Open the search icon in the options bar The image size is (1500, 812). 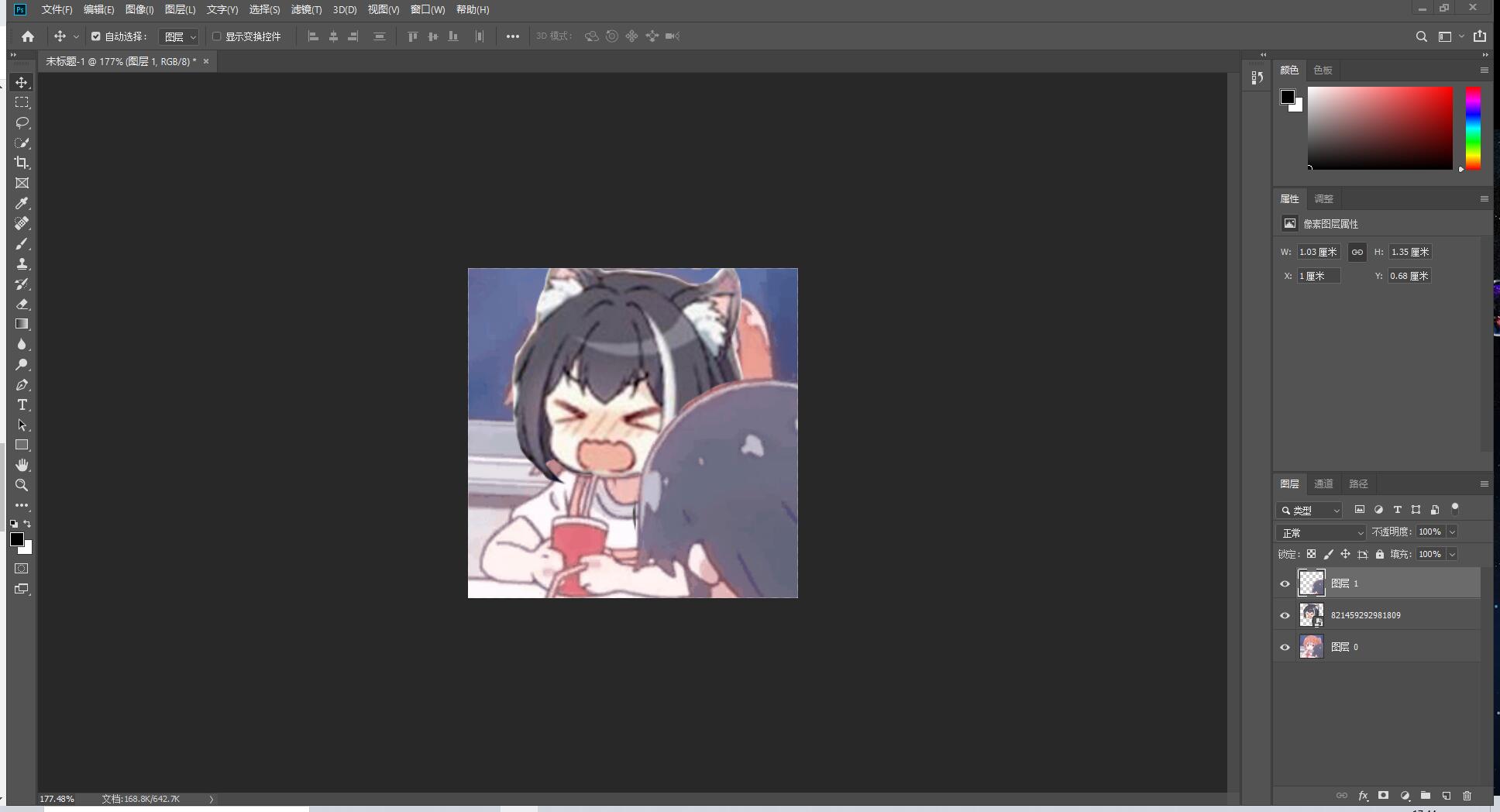click(1421, 36)
